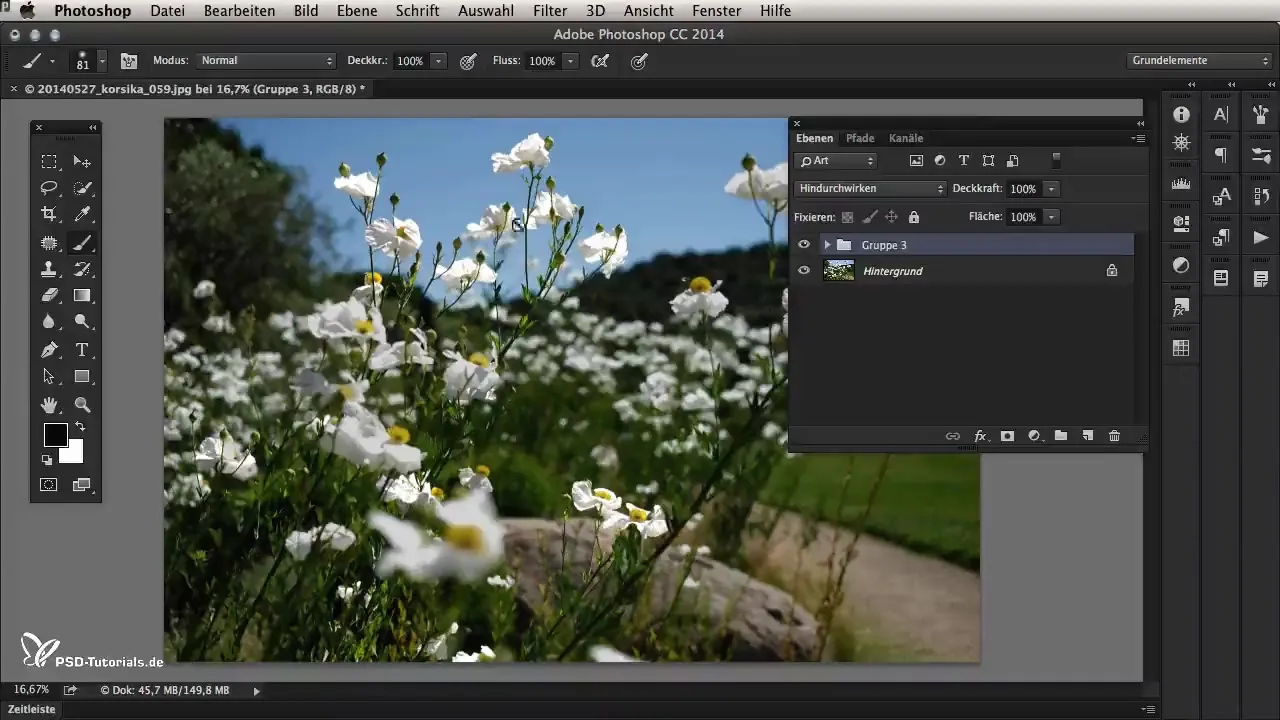Expand the Gruppe 3 layer group
This screenshot has height=720, width=1280.
click(827, 245)
